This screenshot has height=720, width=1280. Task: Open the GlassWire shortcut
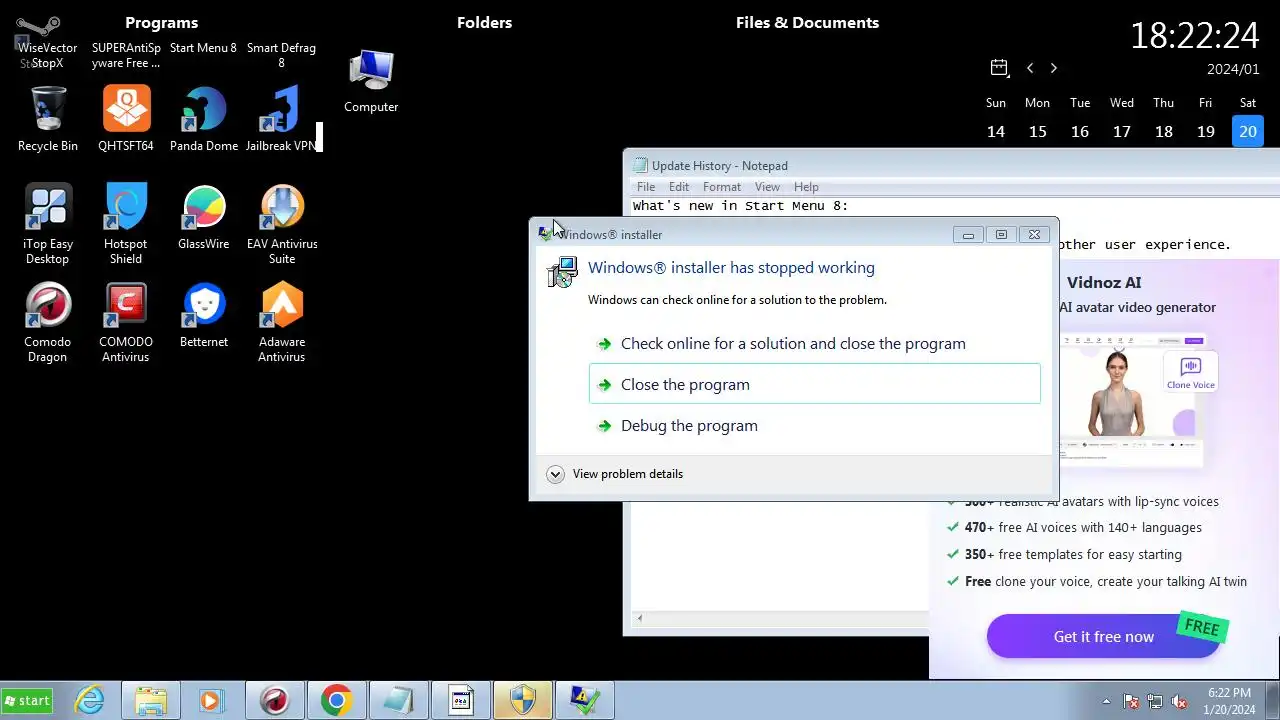204,217
